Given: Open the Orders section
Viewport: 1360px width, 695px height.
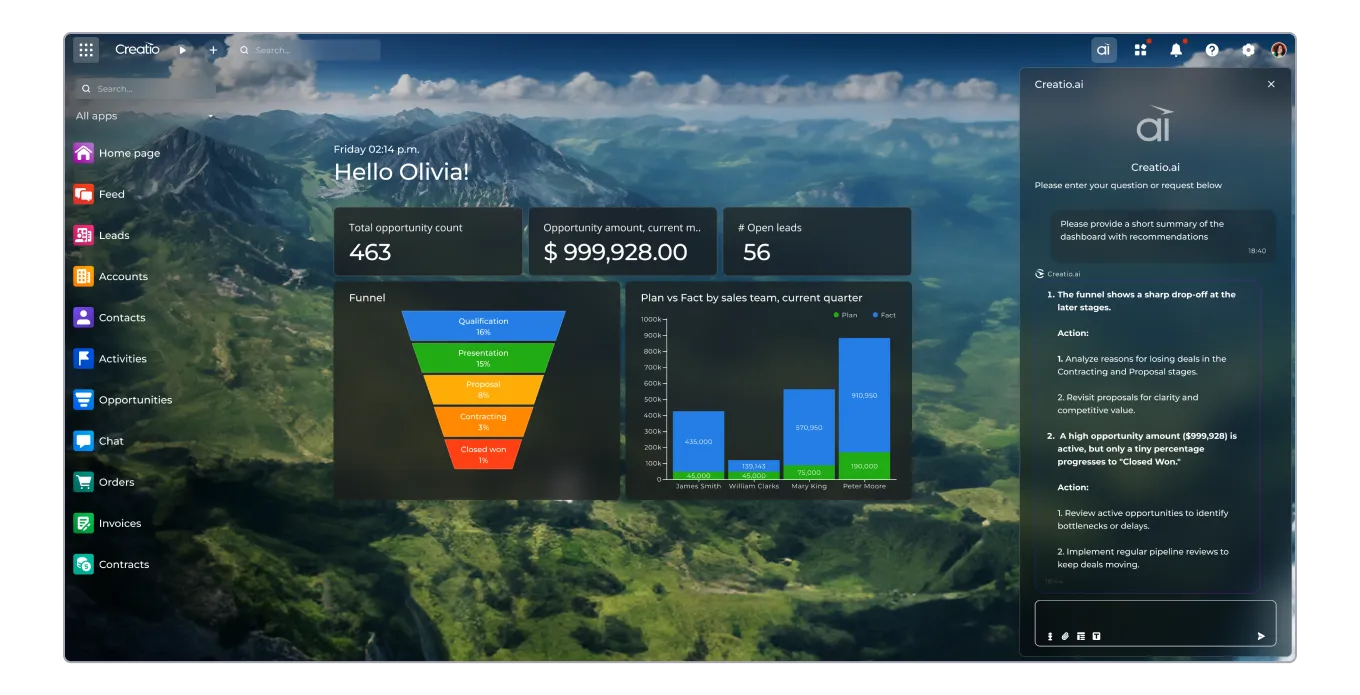Looking at the screenshot, I should [x=104, y=482].
